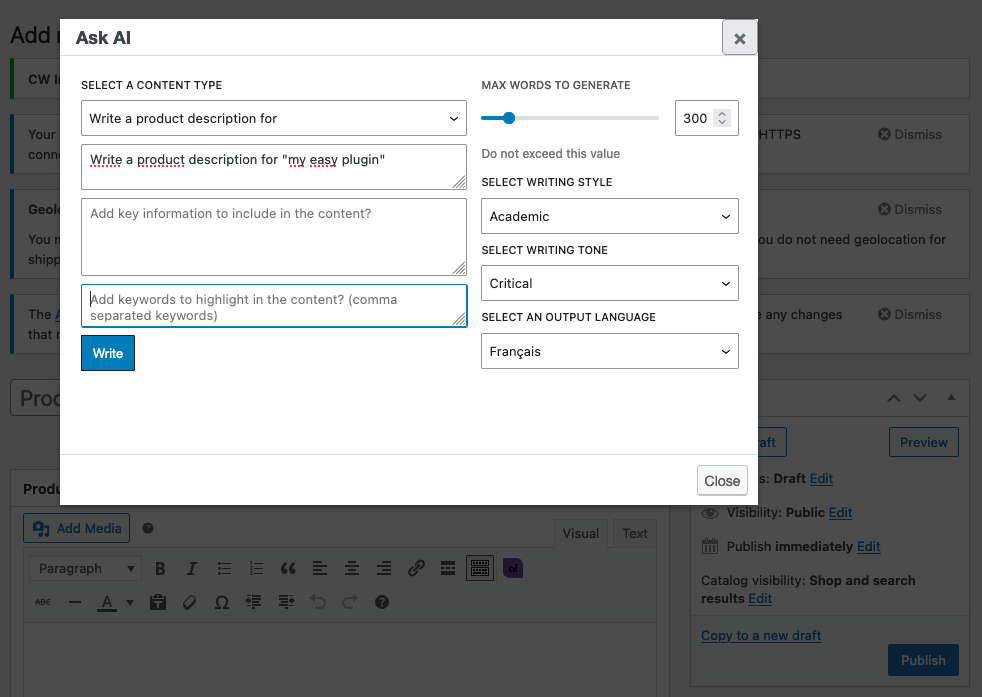The height and width of the screenshot is (697, 982).
Task: Click the bulleted list icon
Action: [x=224, y=569]
